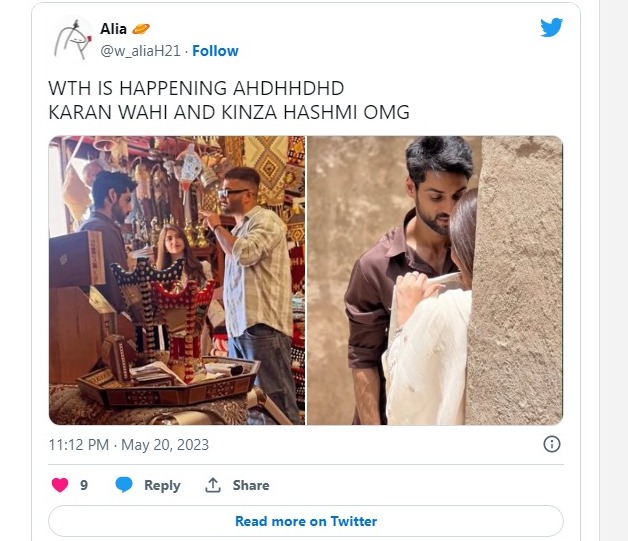Click the WTH IS HAPPENING tweet line
The image size is (628, 541).
(196, 88)
